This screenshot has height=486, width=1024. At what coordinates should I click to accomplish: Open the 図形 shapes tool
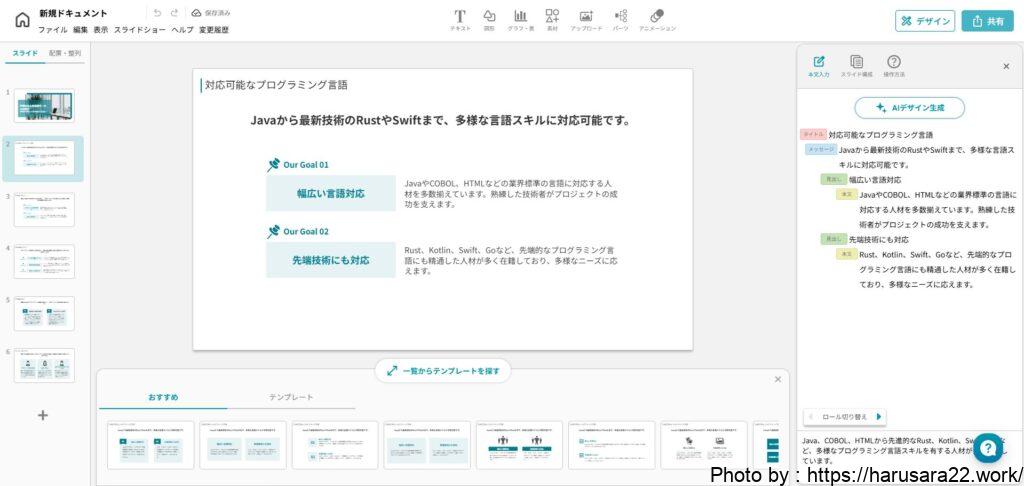(x=490, y=20)
